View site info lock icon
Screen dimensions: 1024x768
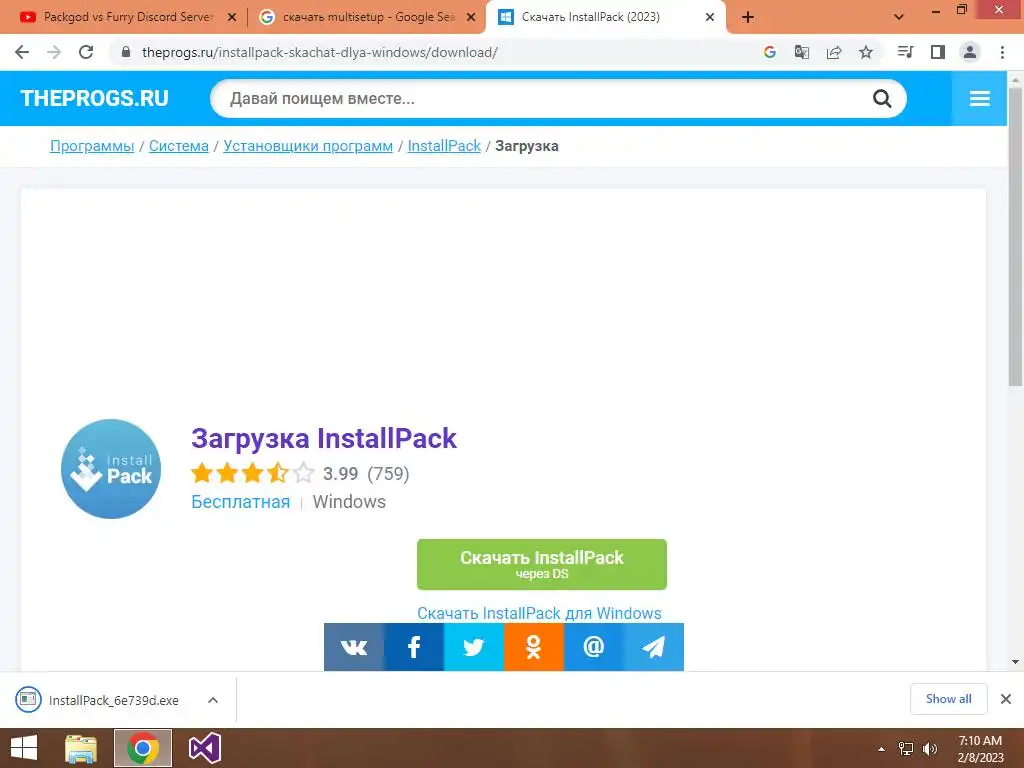pos(126,52)
